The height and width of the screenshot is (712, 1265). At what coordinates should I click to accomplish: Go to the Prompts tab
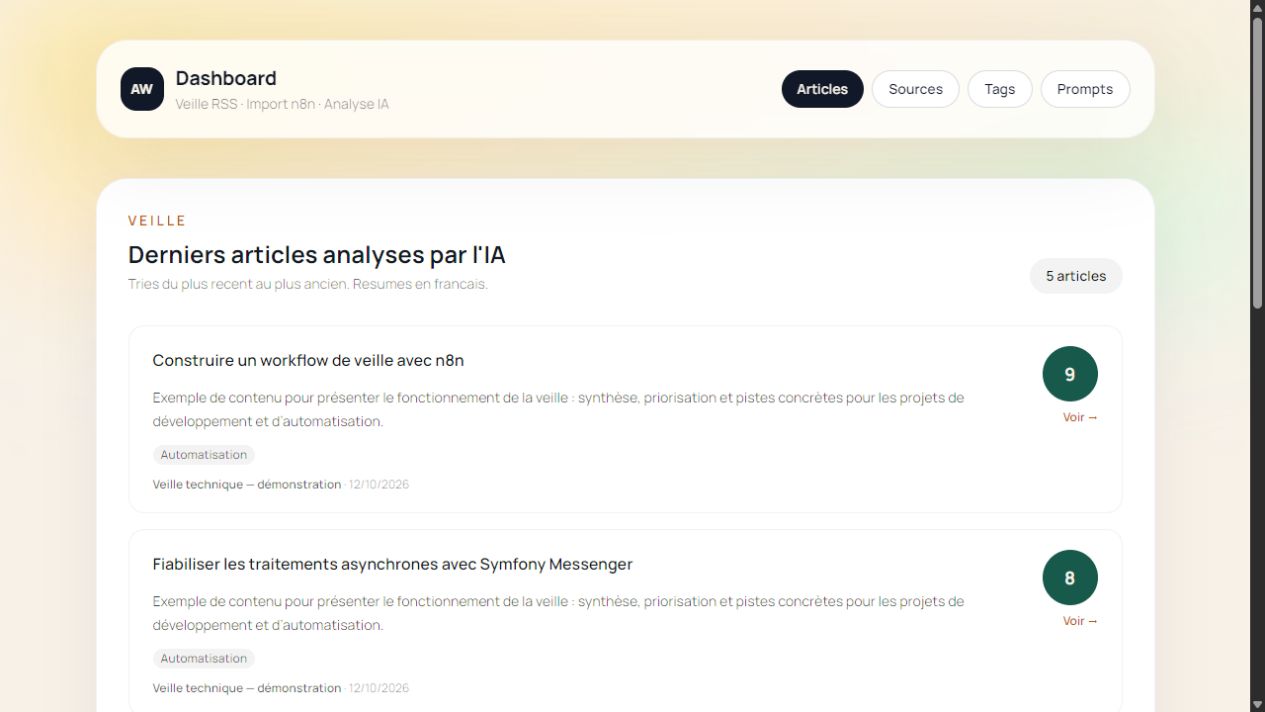tap(1085, 89)
